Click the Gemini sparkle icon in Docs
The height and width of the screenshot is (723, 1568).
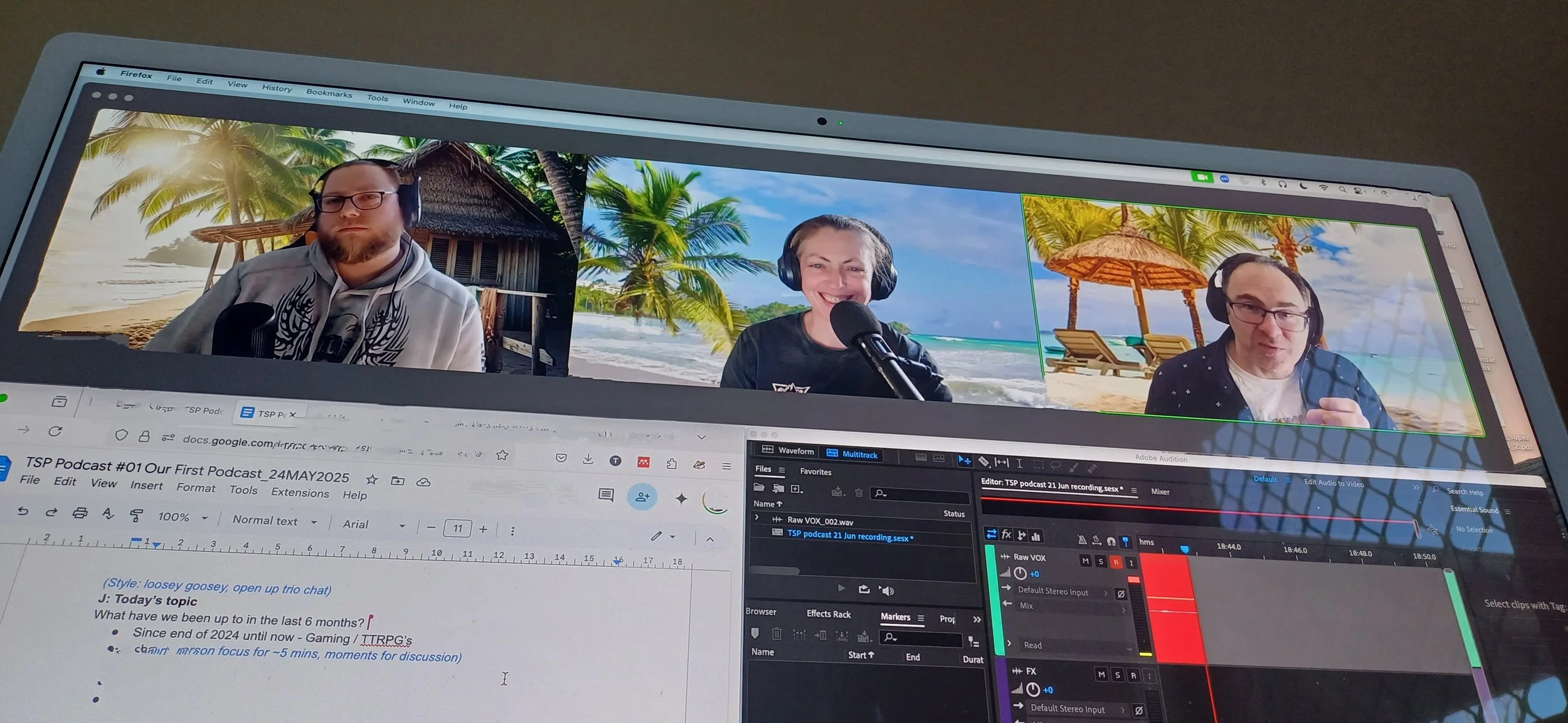pos(681,499)
